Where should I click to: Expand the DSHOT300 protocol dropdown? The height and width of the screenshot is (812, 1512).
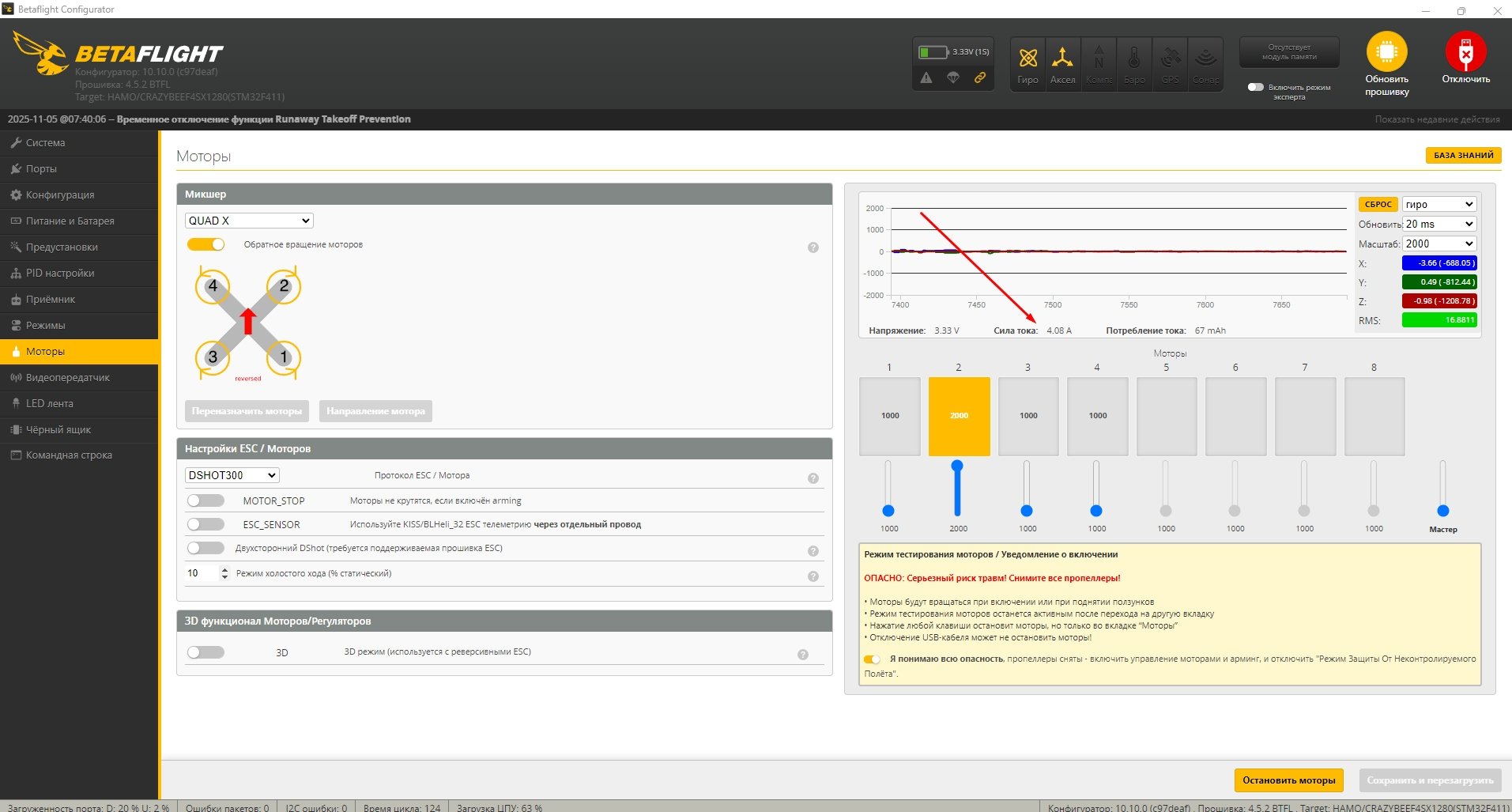[x=232, y=475]
